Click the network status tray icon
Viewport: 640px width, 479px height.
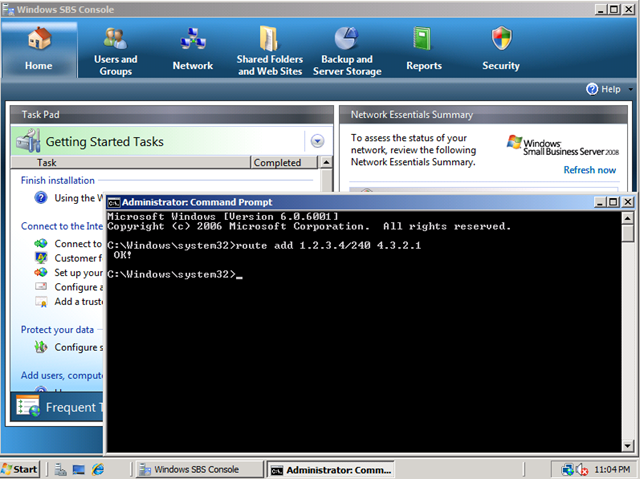567,470
